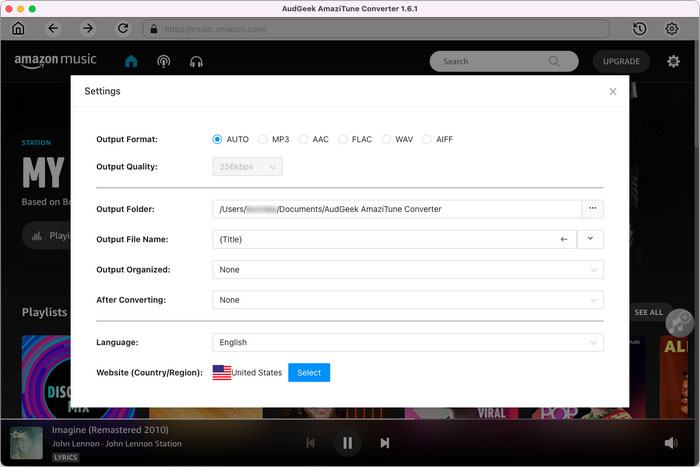700x467 pixels.
Task: Select the AUTO output format
Action: [x=217, y=139]
